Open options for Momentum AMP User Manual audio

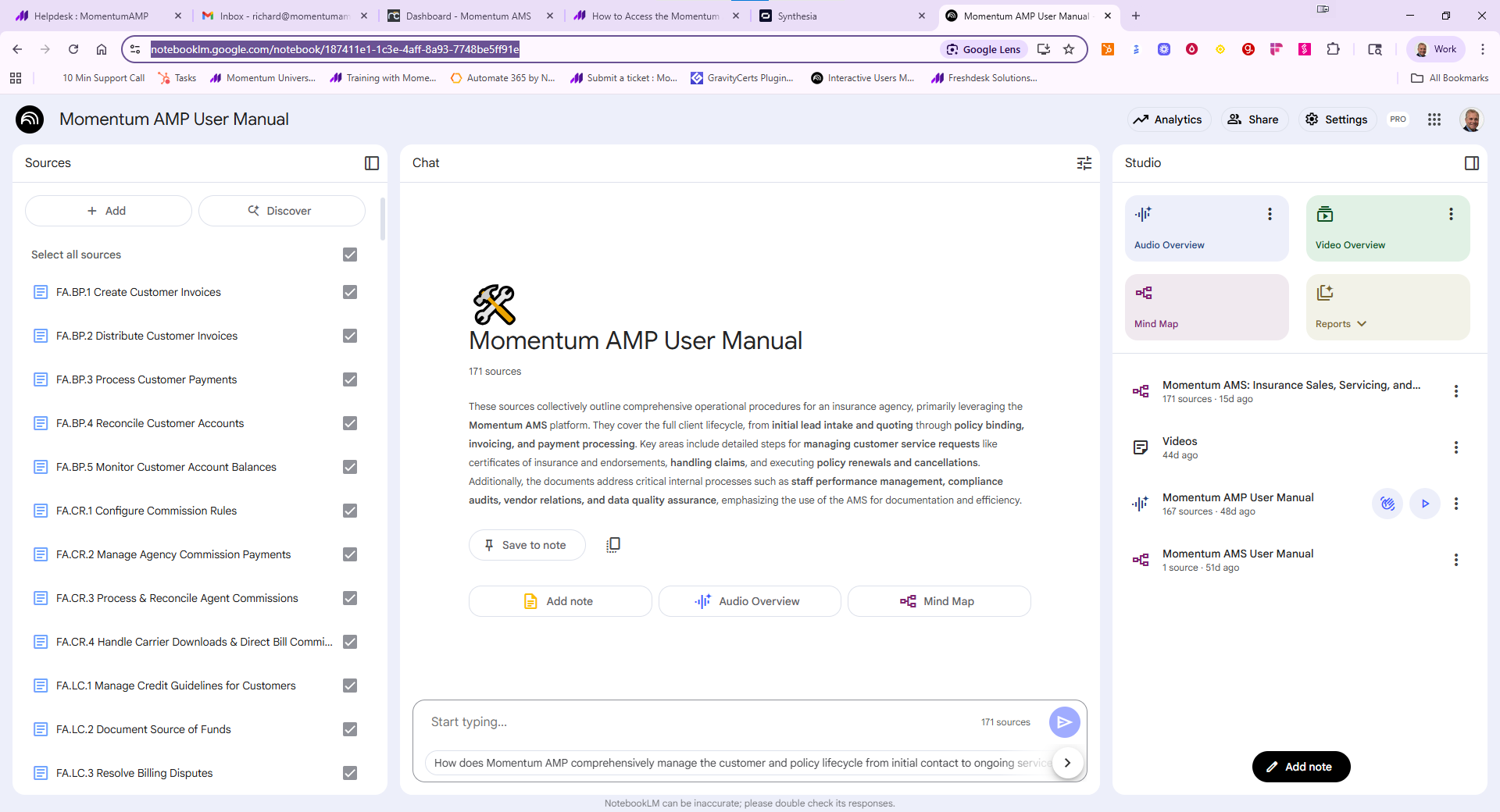coord(1455,504)
